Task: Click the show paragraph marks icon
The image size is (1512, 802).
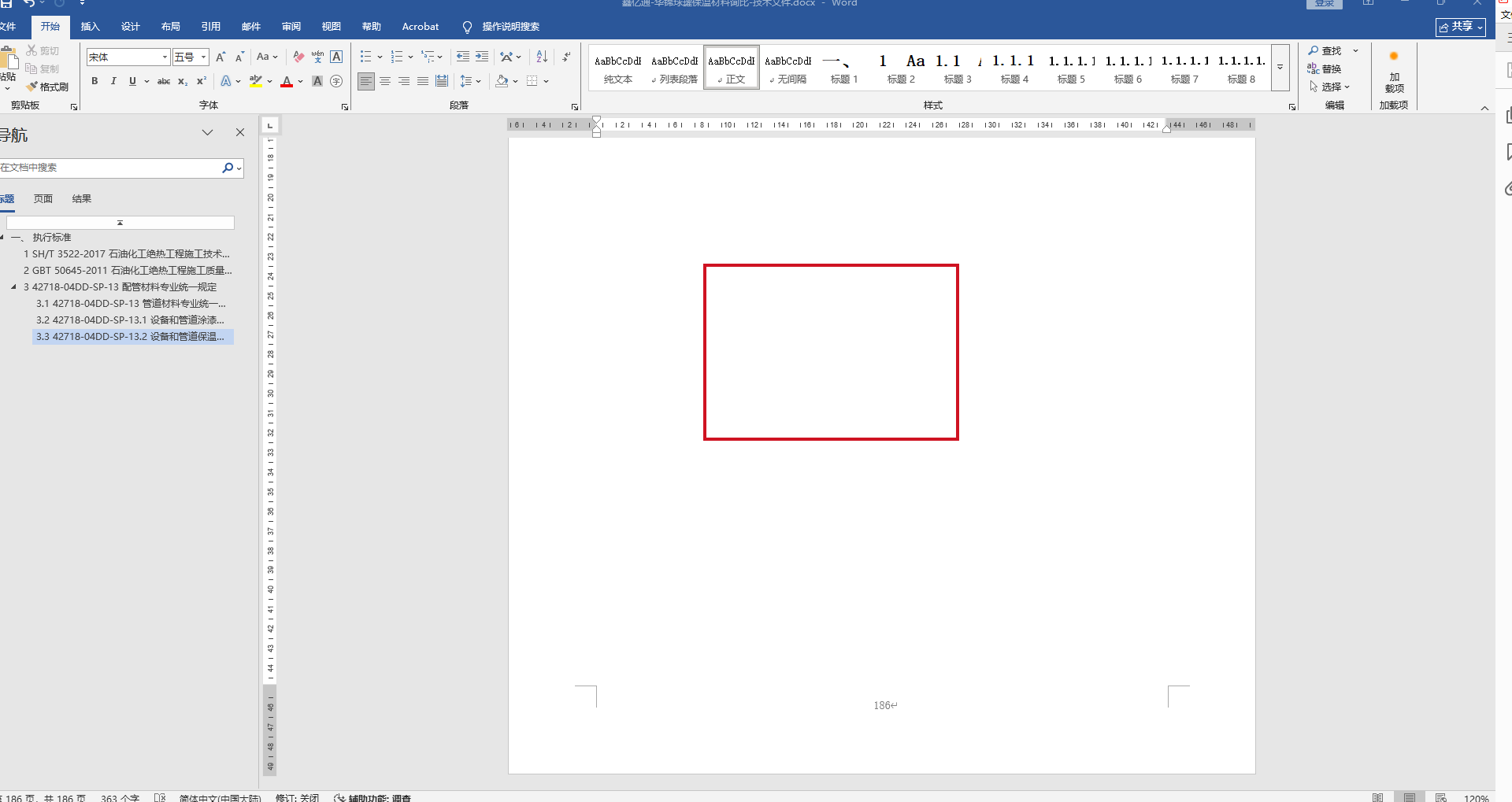Action: tap(566, 57)
